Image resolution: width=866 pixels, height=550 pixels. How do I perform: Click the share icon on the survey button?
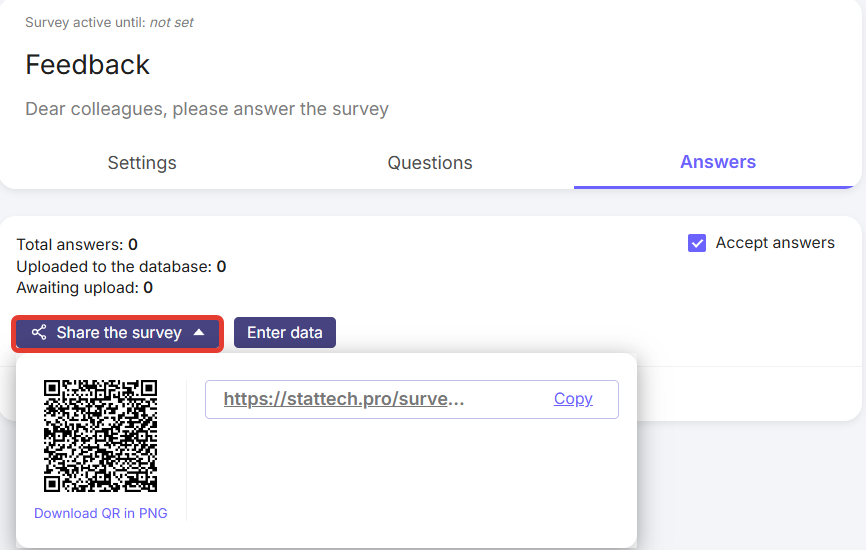click(39, 333)
